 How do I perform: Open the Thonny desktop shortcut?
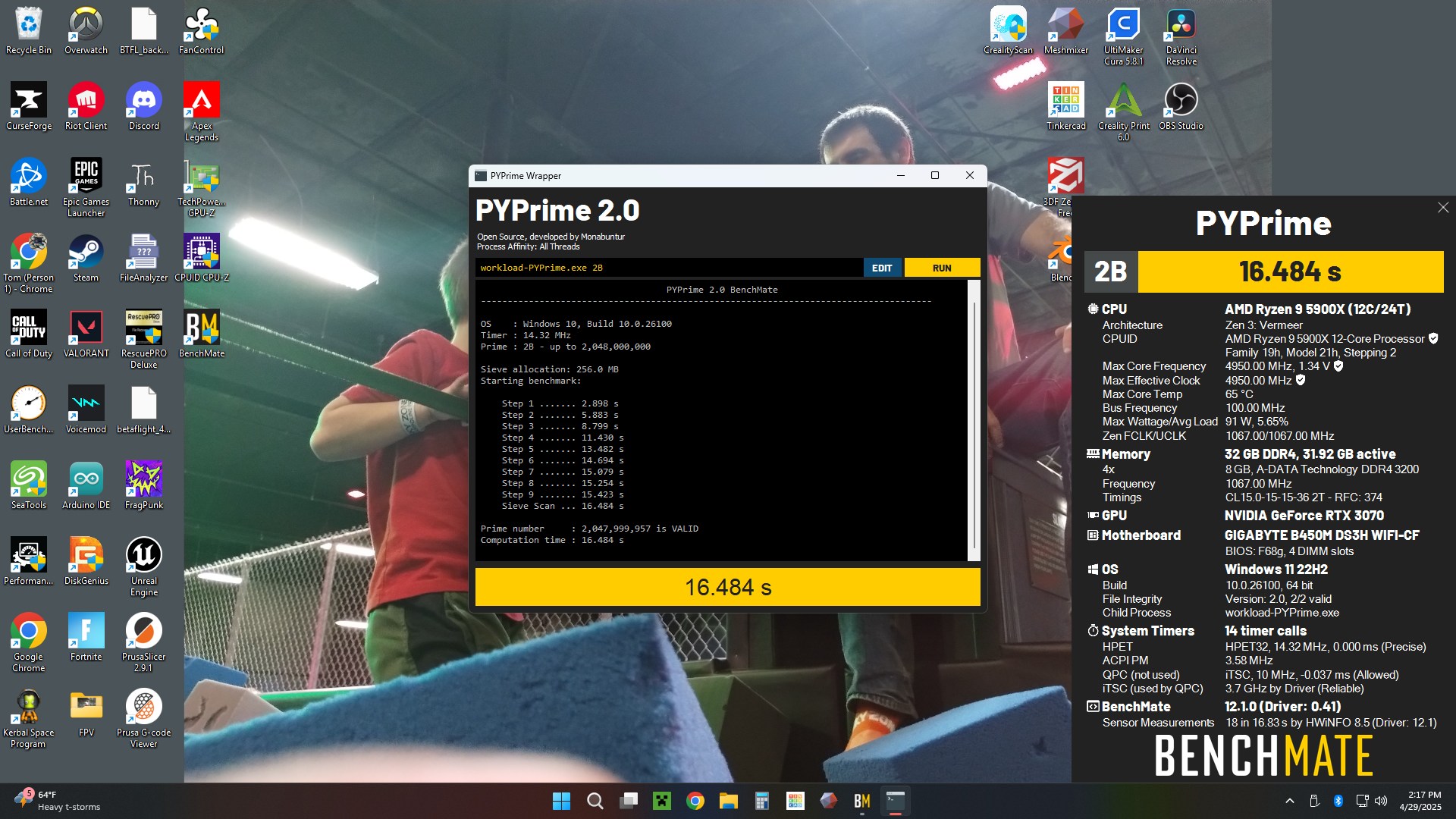coord(143,183)
